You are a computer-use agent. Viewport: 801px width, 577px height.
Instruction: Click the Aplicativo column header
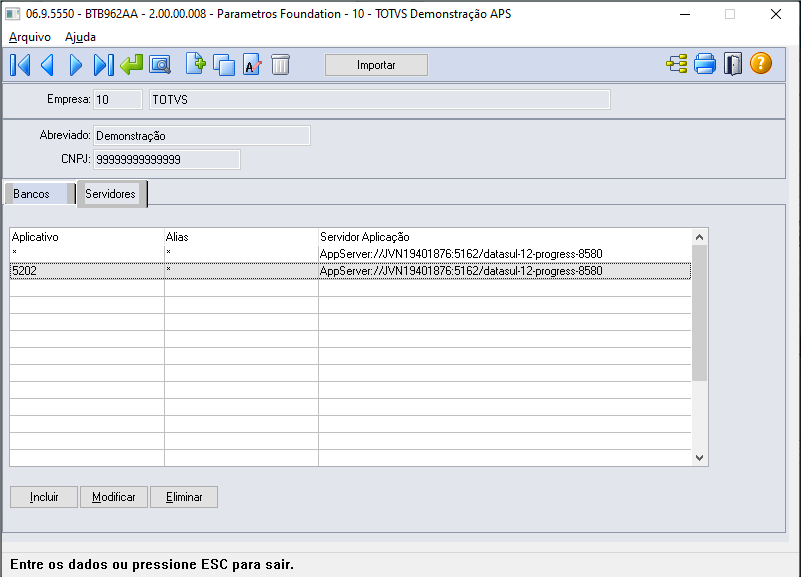tap(87, 237)
